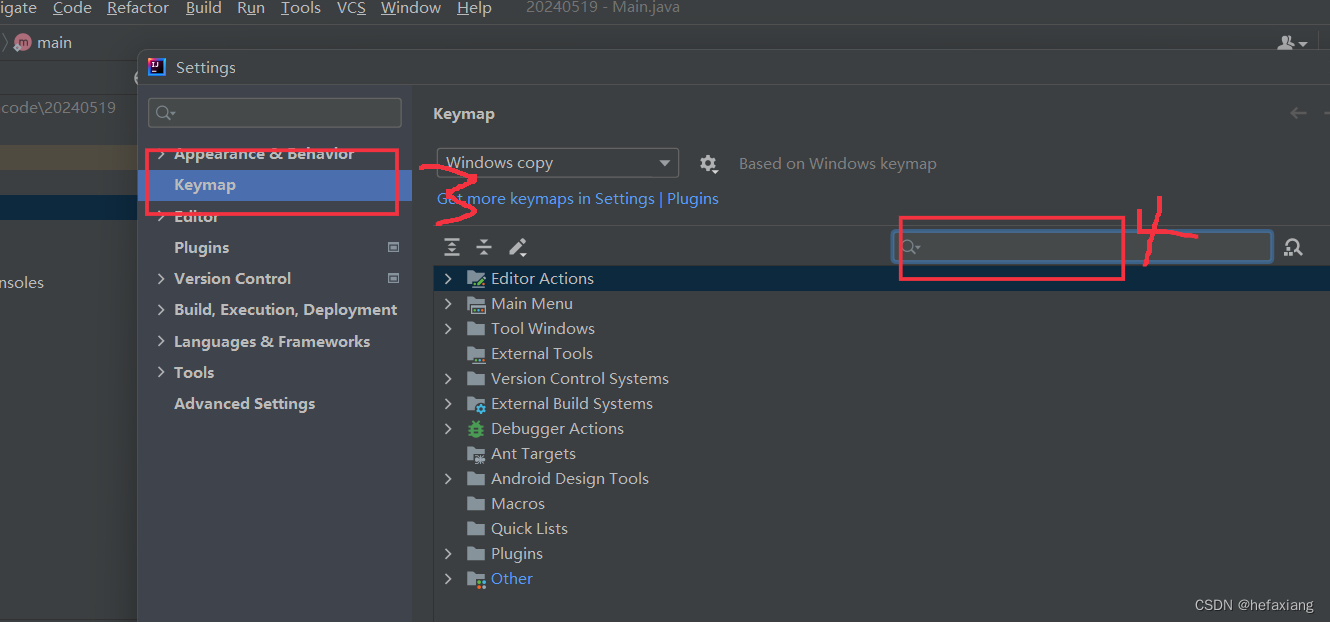Open the Tools menu
The width and height of the screenshot is (1330, 623).
[301, 8]
